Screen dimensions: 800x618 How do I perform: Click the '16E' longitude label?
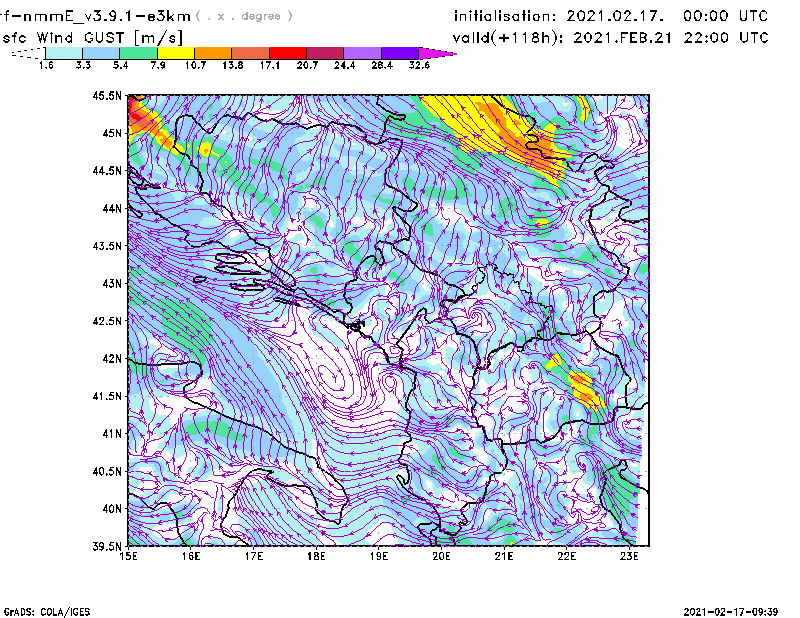pos(191,556)
